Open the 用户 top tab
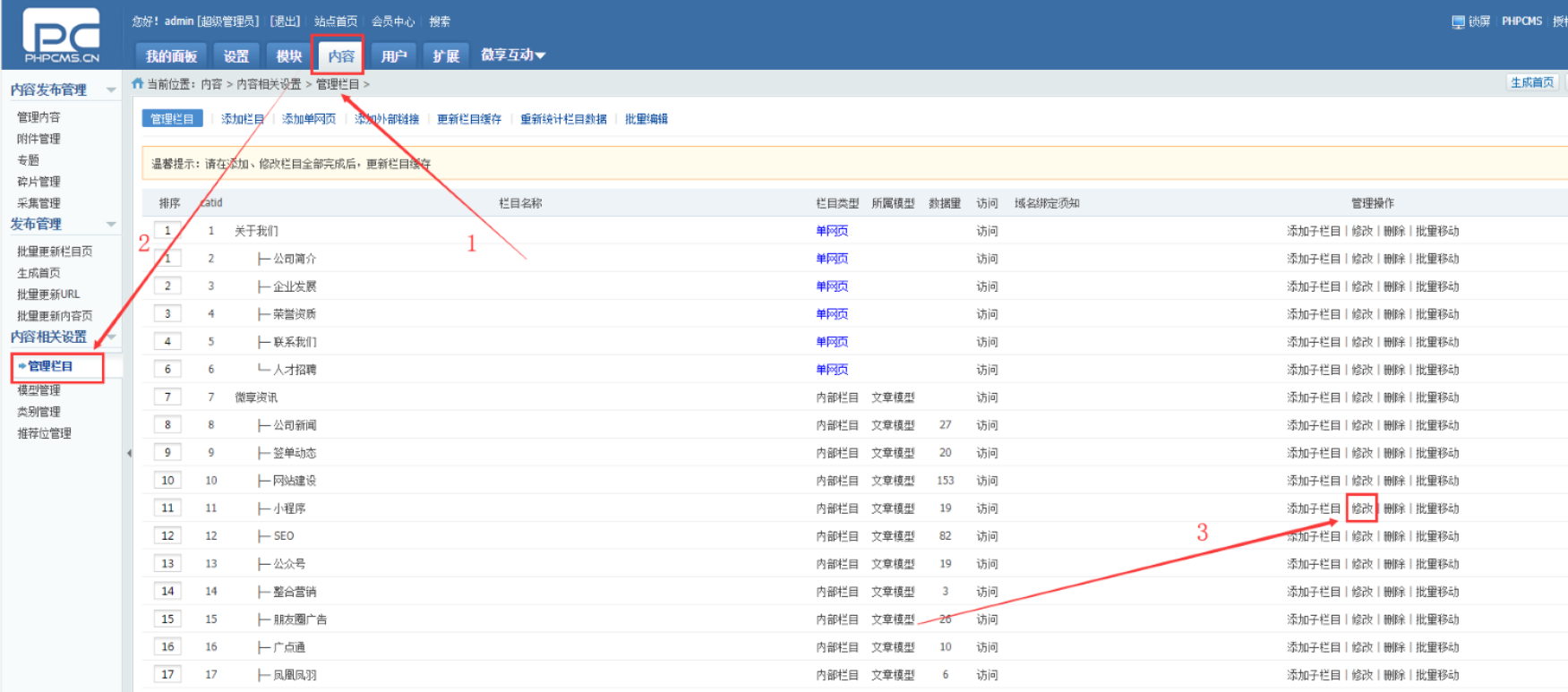 (393, 56)
